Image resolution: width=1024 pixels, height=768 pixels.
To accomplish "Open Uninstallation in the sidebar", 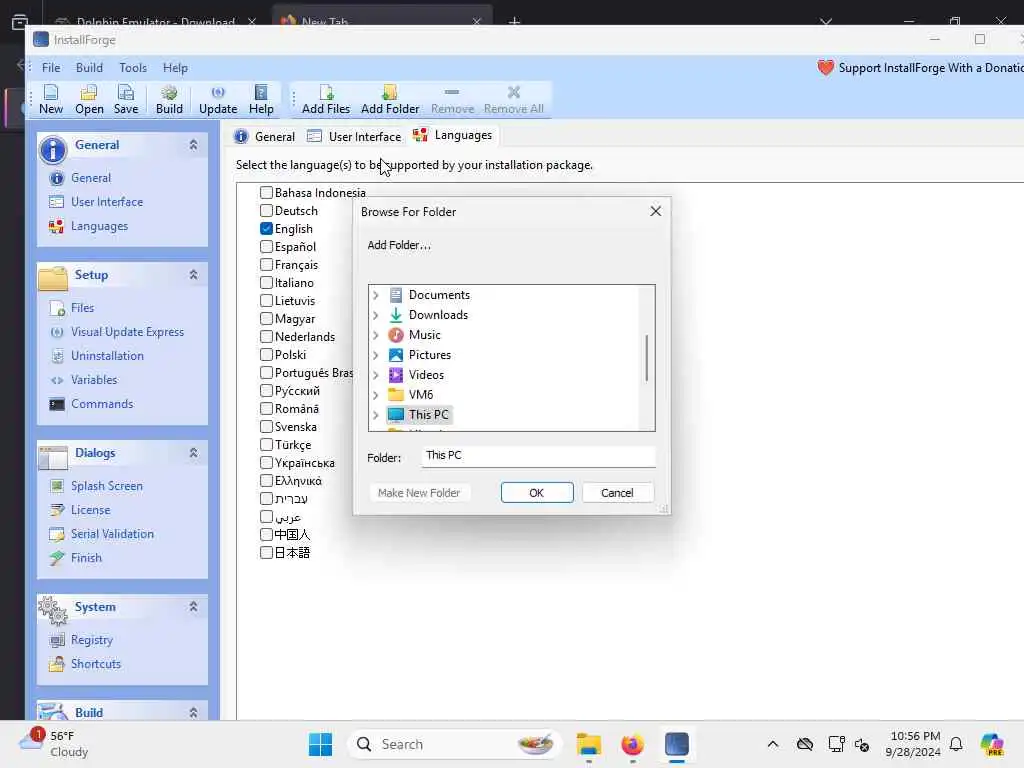I will [x=107, y=356].
